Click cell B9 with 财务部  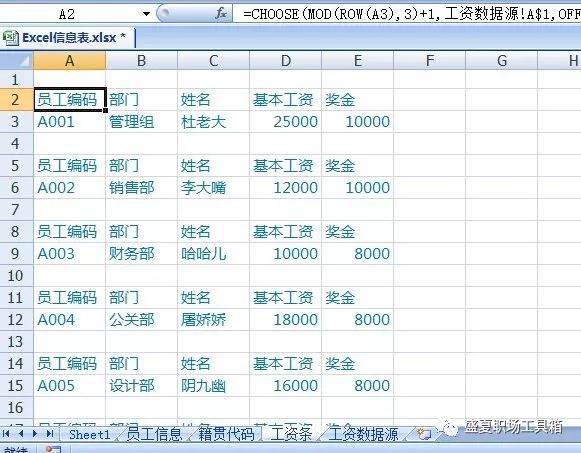pos(141,253)
